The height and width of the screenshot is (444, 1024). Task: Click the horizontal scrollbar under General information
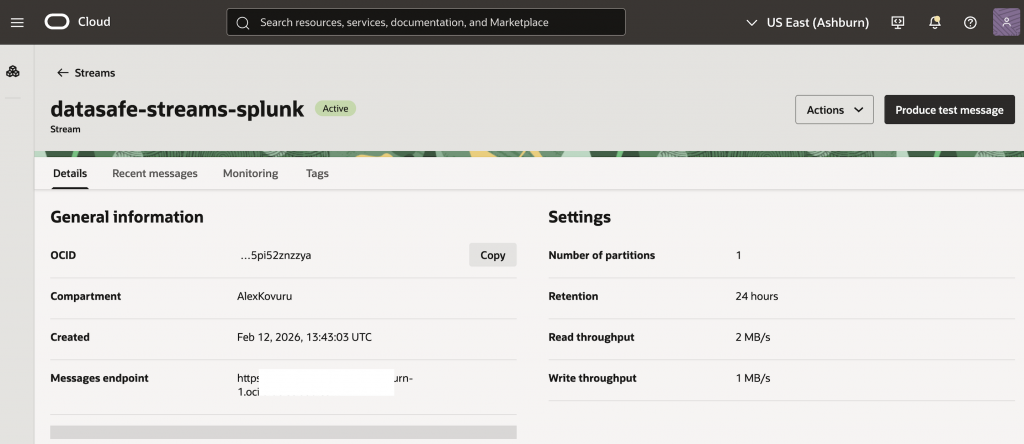click(283, 432)
